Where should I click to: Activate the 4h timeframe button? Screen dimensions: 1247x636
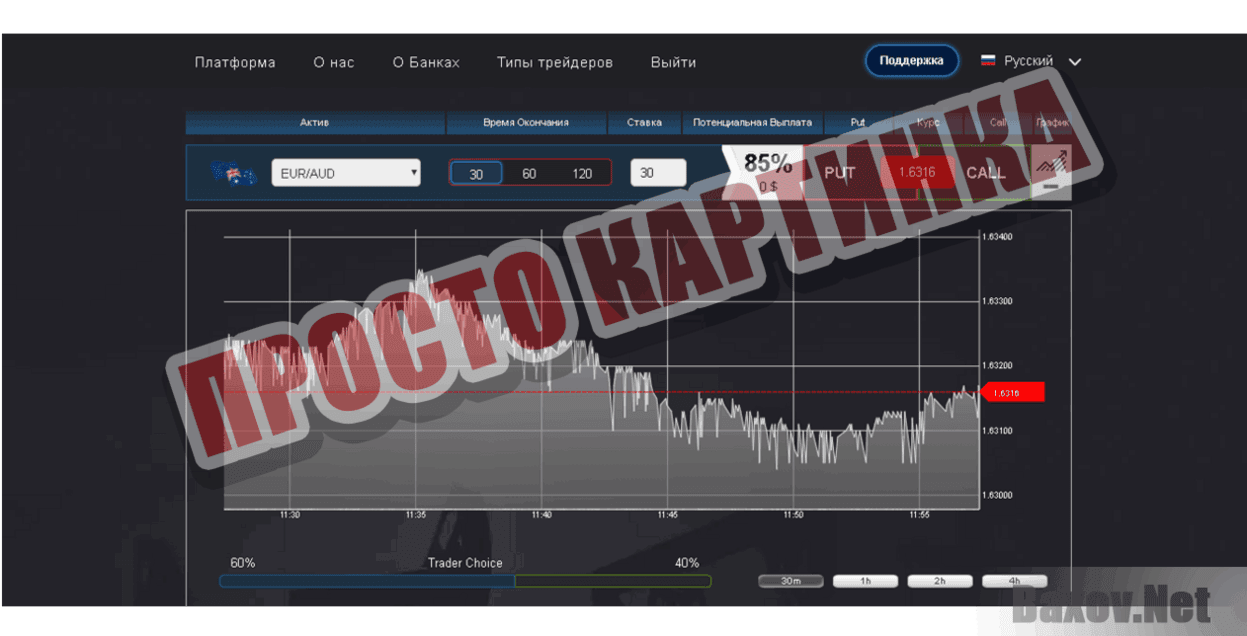(x=1015, y=580)
